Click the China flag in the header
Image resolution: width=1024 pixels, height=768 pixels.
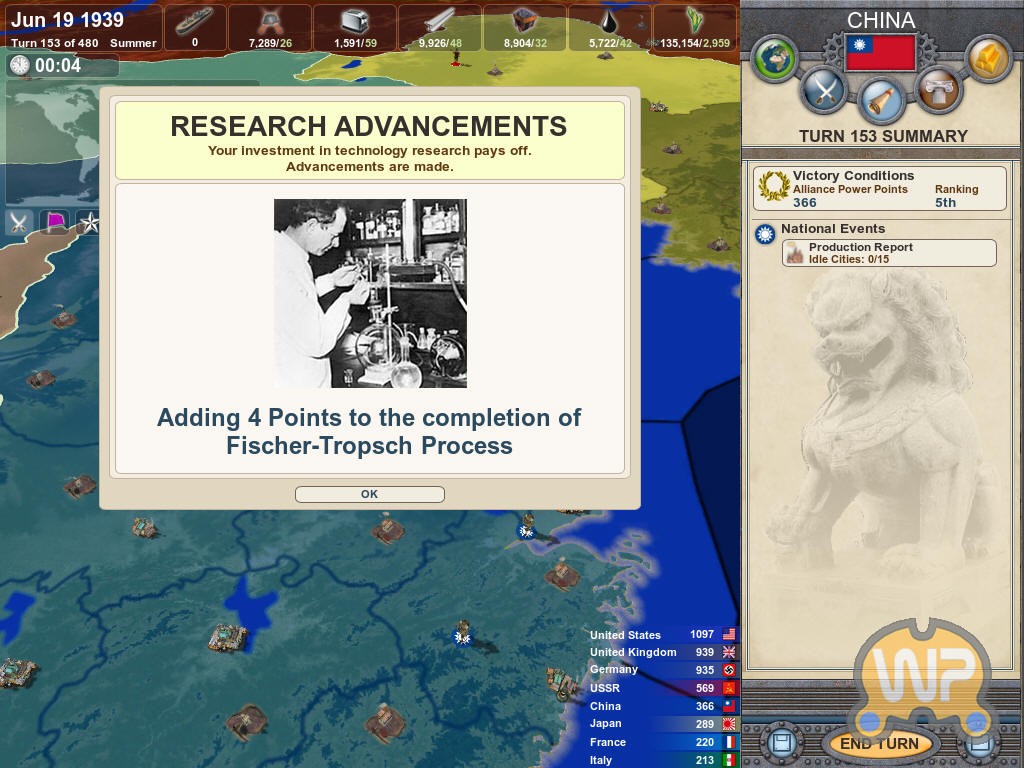point(880,52)
